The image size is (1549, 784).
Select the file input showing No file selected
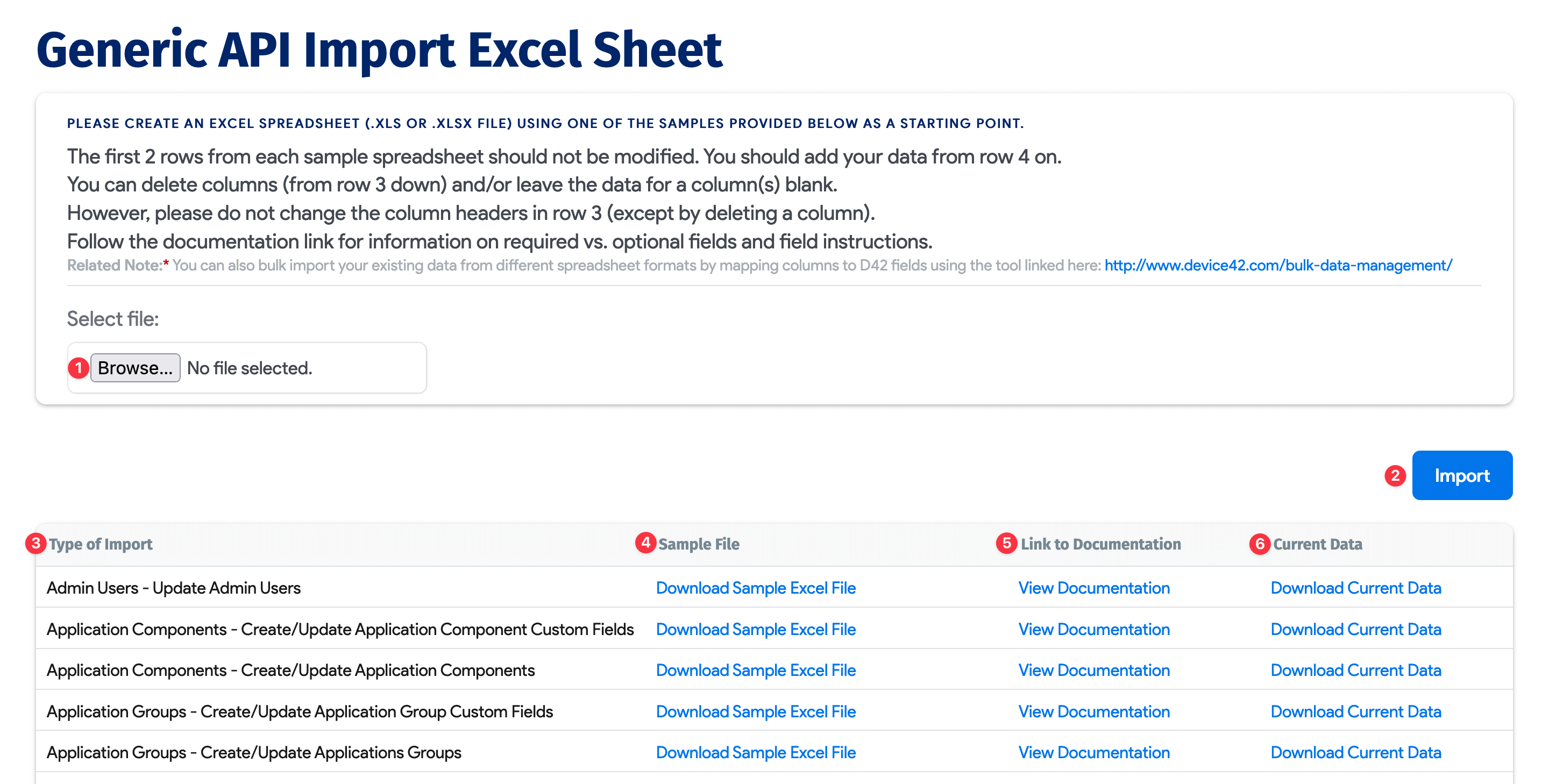tap(249, 367)
